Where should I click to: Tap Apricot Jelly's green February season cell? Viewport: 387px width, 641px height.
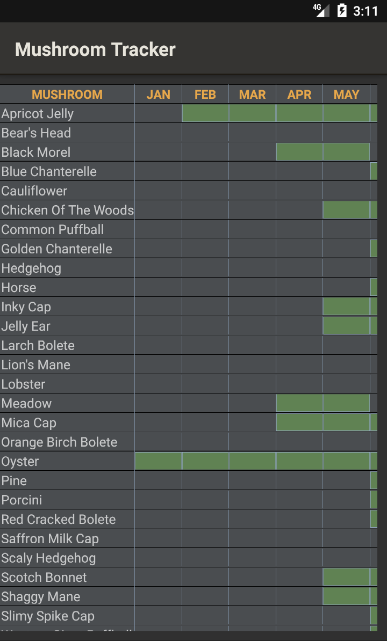tap(205, 113)
